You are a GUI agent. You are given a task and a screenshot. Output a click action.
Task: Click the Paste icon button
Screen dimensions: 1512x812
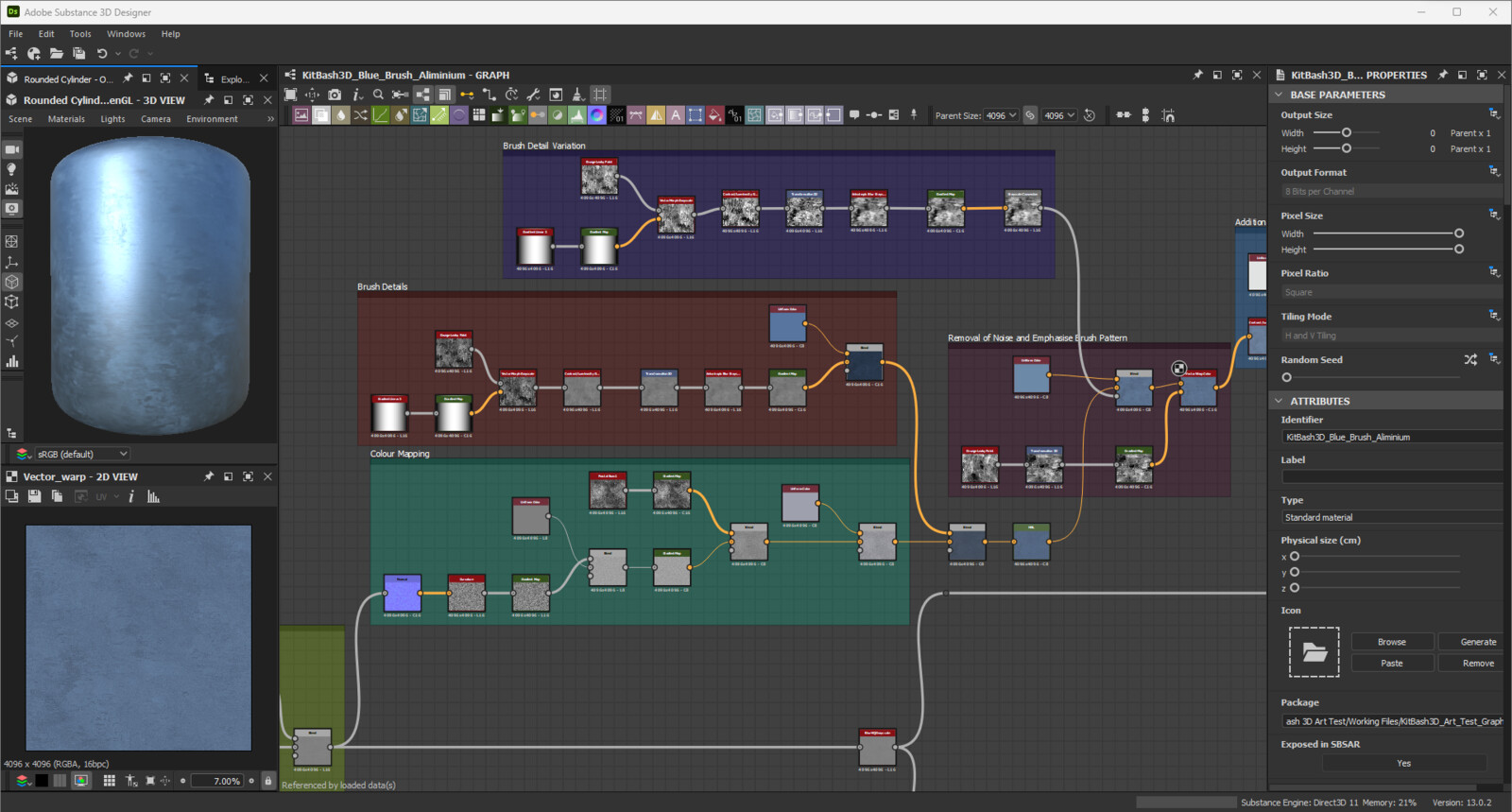pyautogui.click(x=1392, y=664)
